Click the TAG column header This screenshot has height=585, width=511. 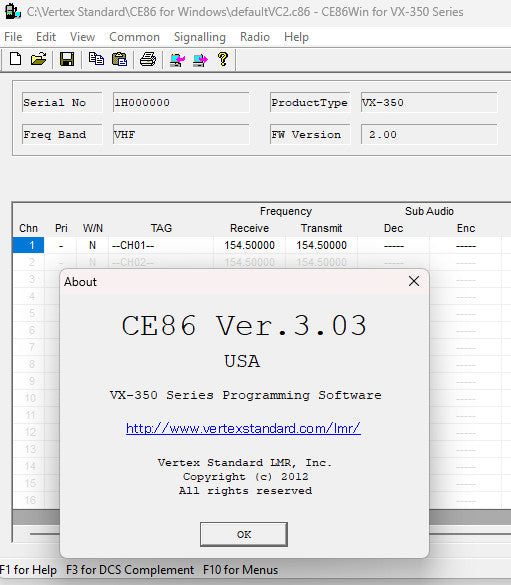coord(161,228)
